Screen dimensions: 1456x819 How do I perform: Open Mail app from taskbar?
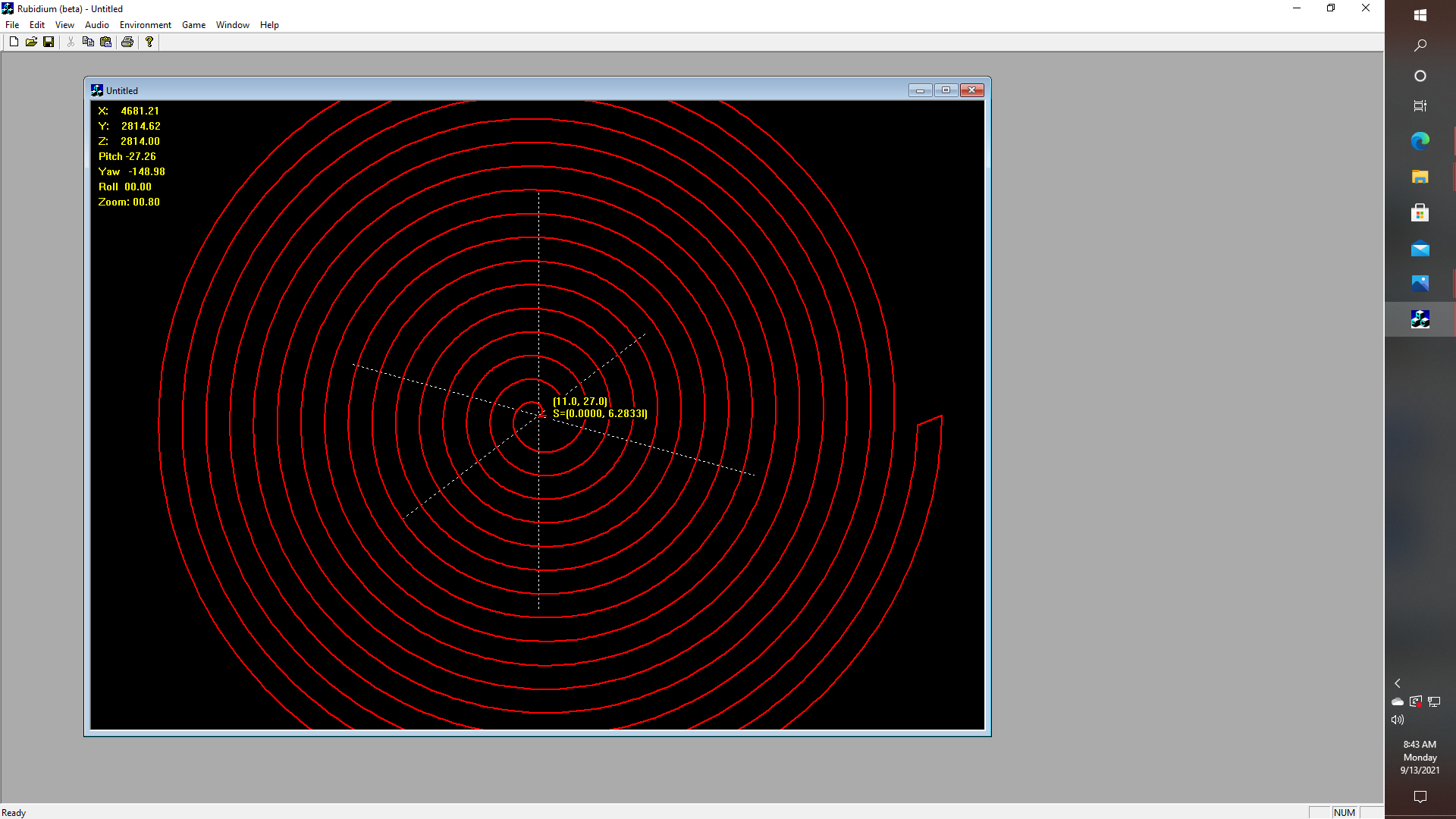click(x=1420, y=248)
